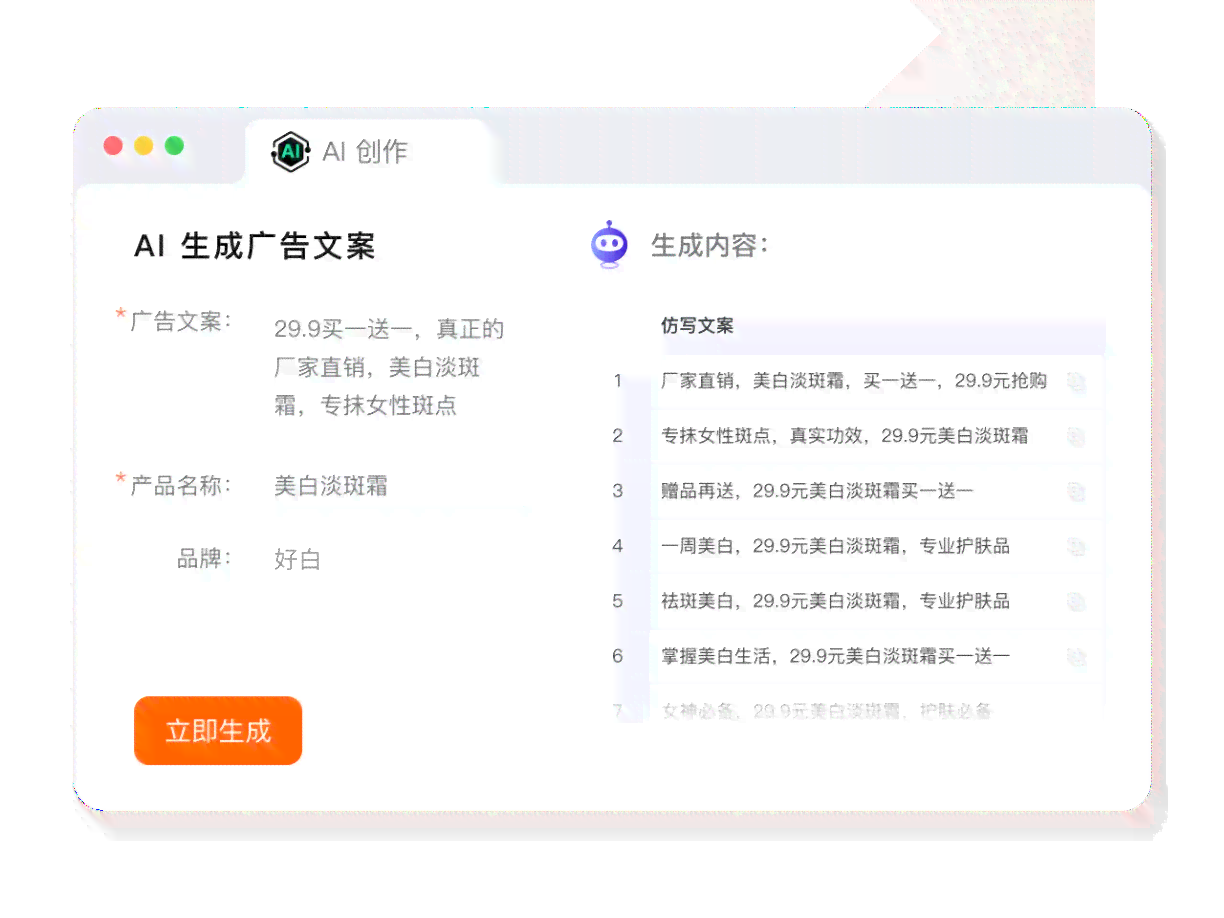Copy row 3 赠品再送 generated text
This screenshot has height=918, width=1224.
click(x=1076, y=491)
